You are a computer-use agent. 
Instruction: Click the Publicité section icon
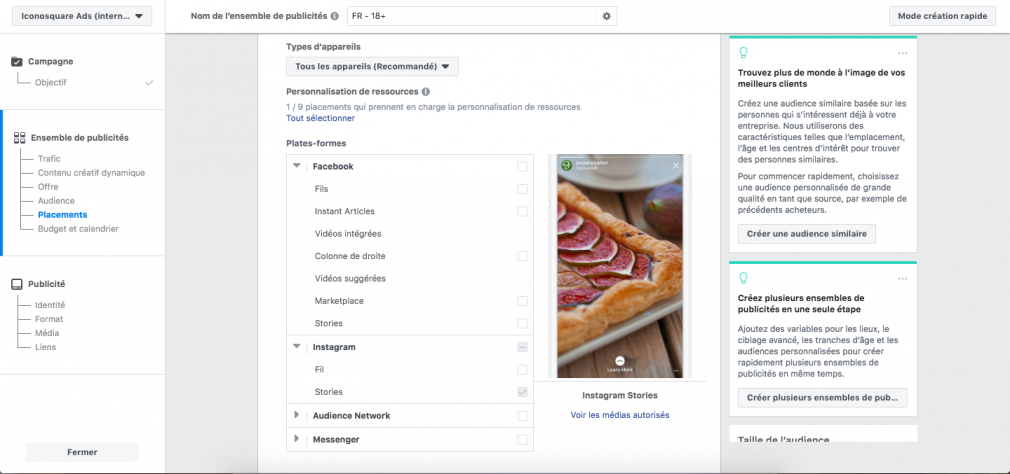pyautogui.click(x=17, y=284)
